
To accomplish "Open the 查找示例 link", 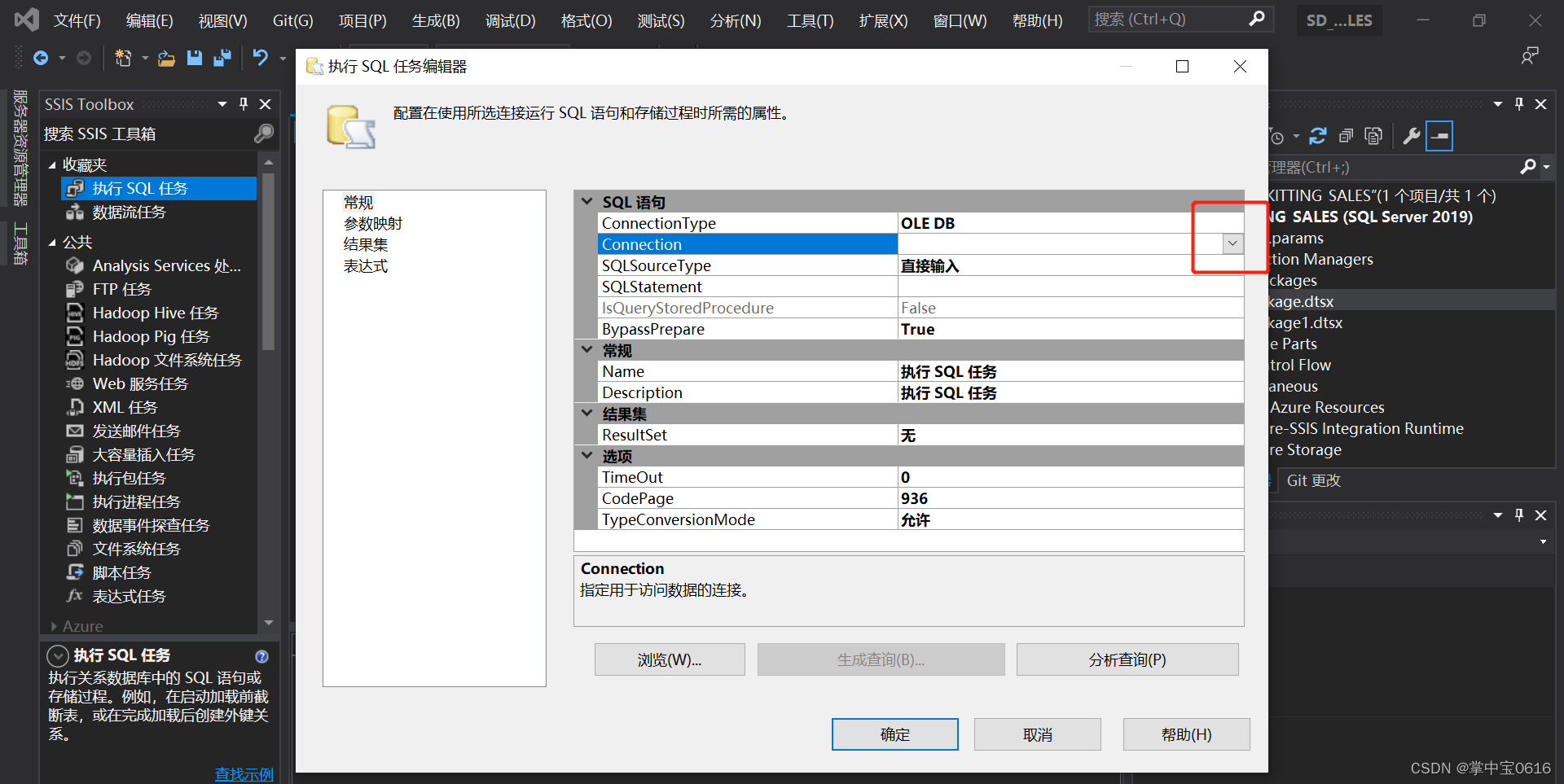I will pos(244,773).
